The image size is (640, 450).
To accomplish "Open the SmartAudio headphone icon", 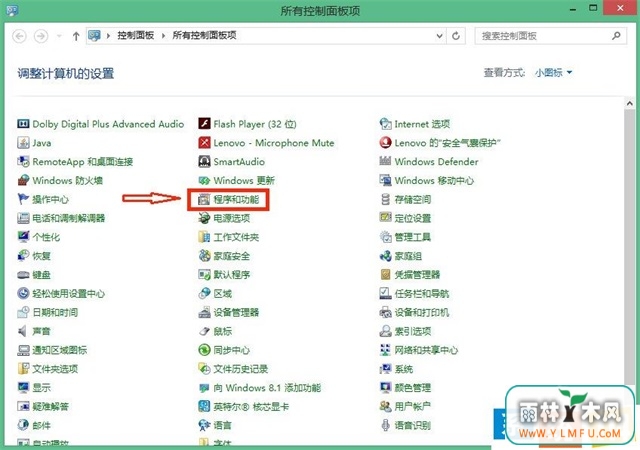I will point(204,161).
